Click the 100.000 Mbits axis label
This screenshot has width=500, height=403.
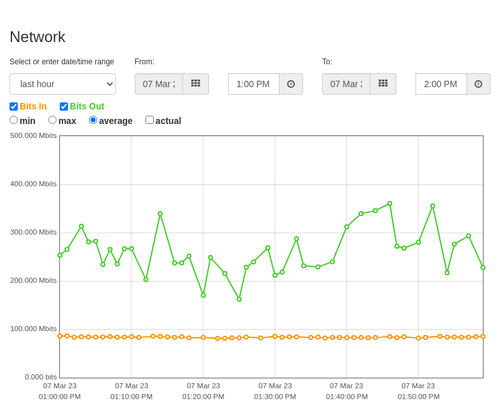tap(33, 329)
